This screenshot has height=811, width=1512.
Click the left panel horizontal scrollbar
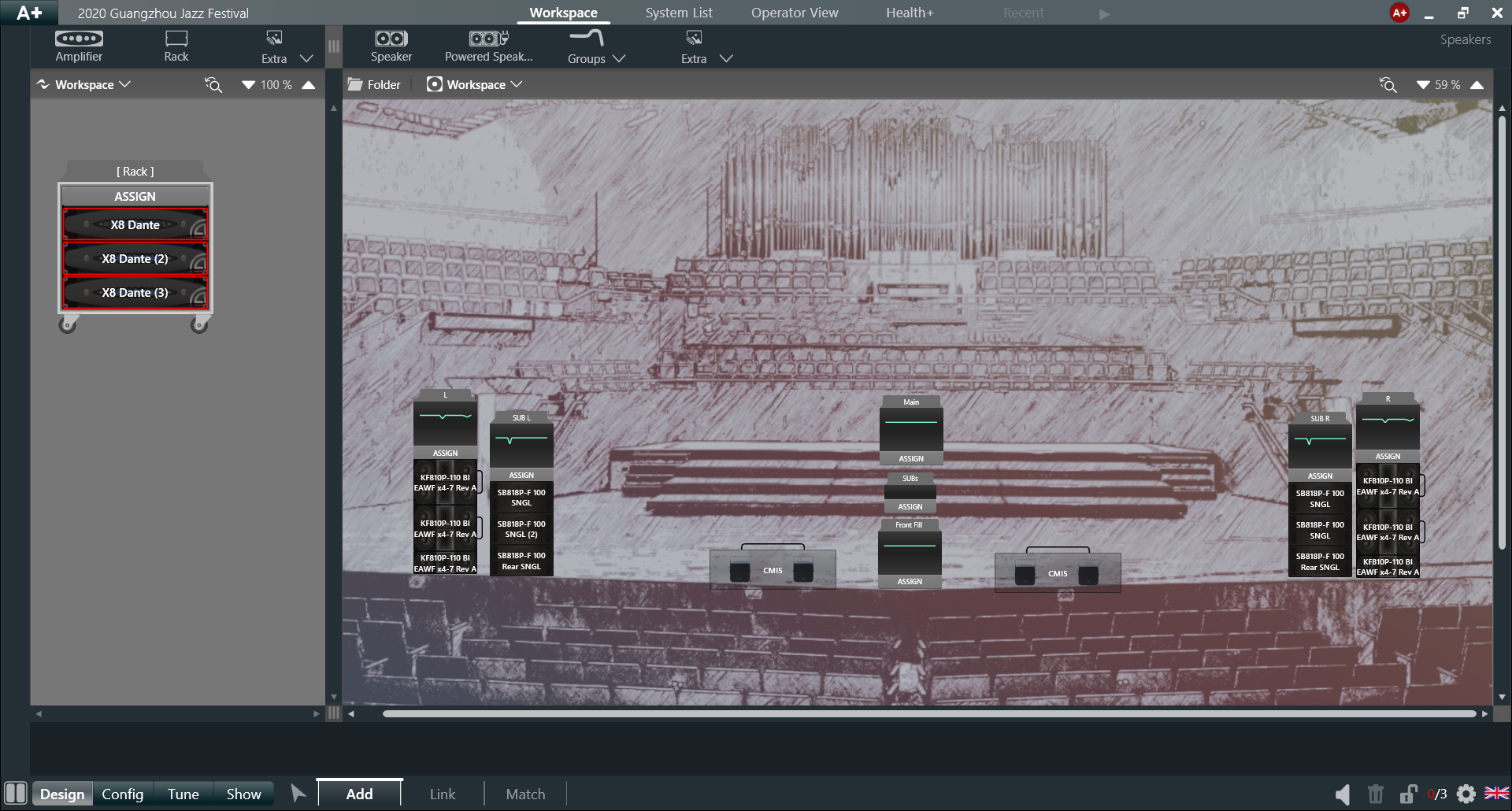(x=177, y=714)
